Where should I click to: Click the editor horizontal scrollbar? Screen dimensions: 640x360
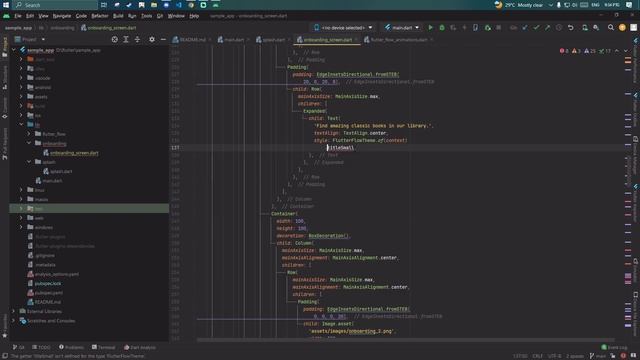[x=405, y=340]
